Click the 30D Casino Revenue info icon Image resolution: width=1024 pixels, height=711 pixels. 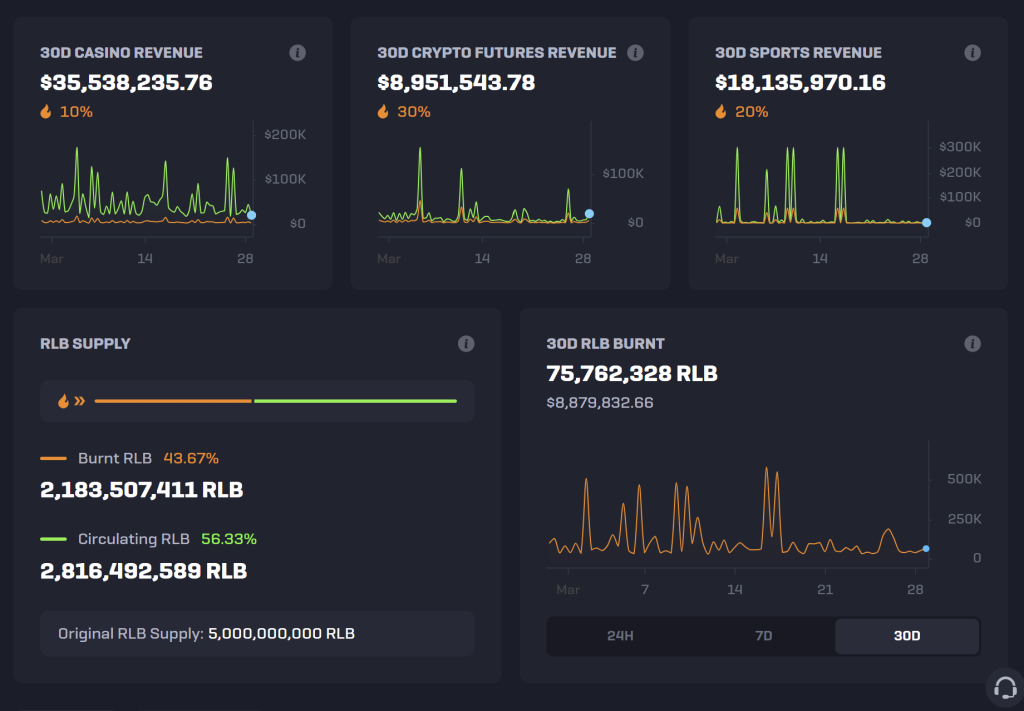pyautogui.click(x=297, y=53)
